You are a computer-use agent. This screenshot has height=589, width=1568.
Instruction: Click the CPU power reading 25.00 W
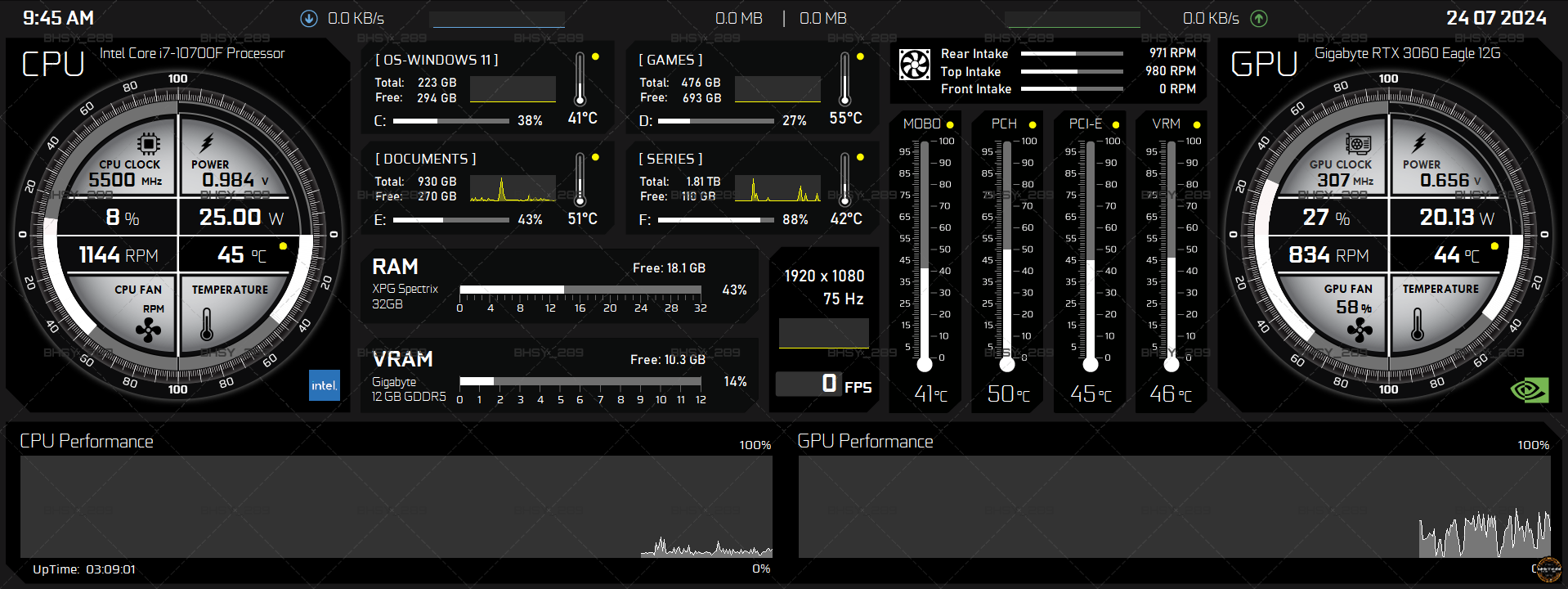click(241, 218)
